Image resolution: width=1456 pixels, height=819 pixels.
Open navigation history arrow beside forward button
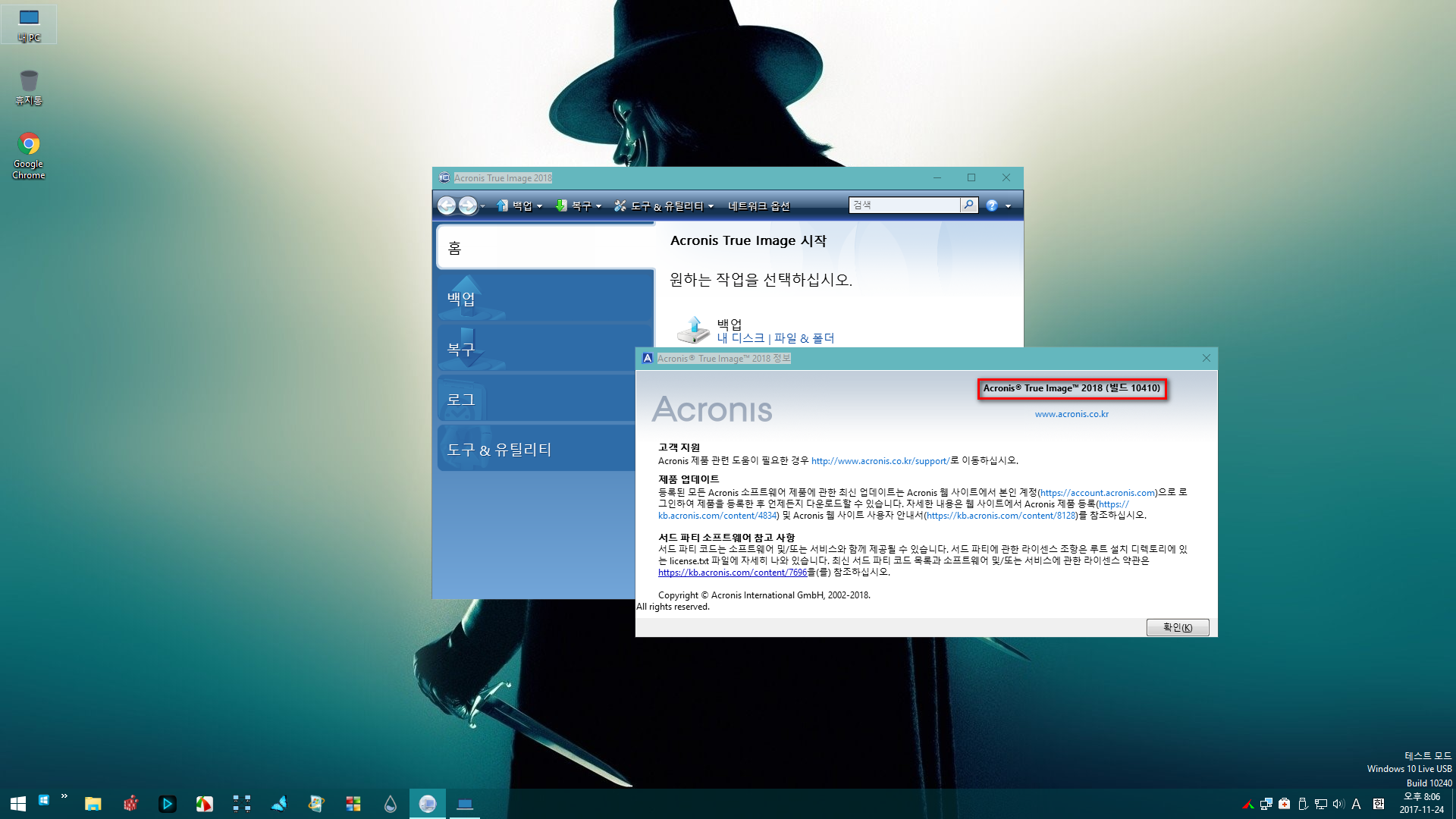[x=482, y=206]
